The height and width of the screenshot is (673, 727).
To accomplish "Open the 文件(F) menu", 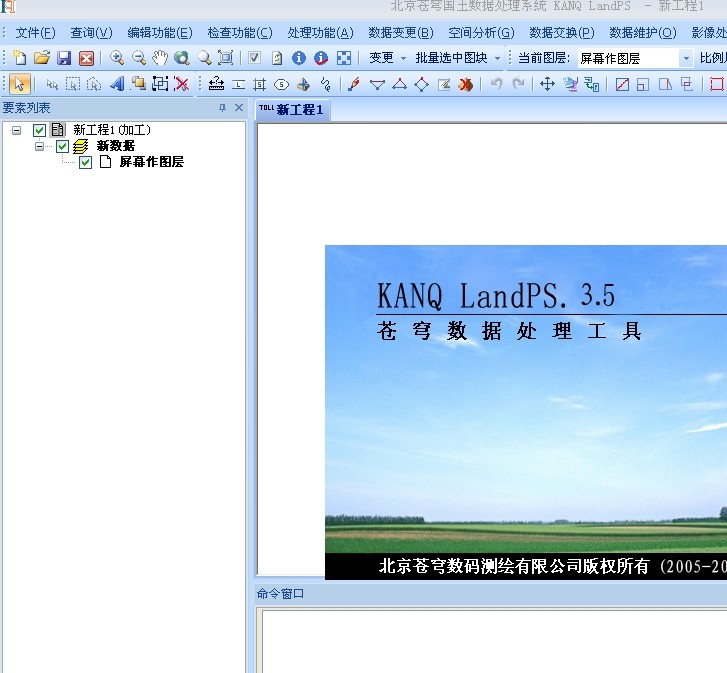I will (35, 33).
